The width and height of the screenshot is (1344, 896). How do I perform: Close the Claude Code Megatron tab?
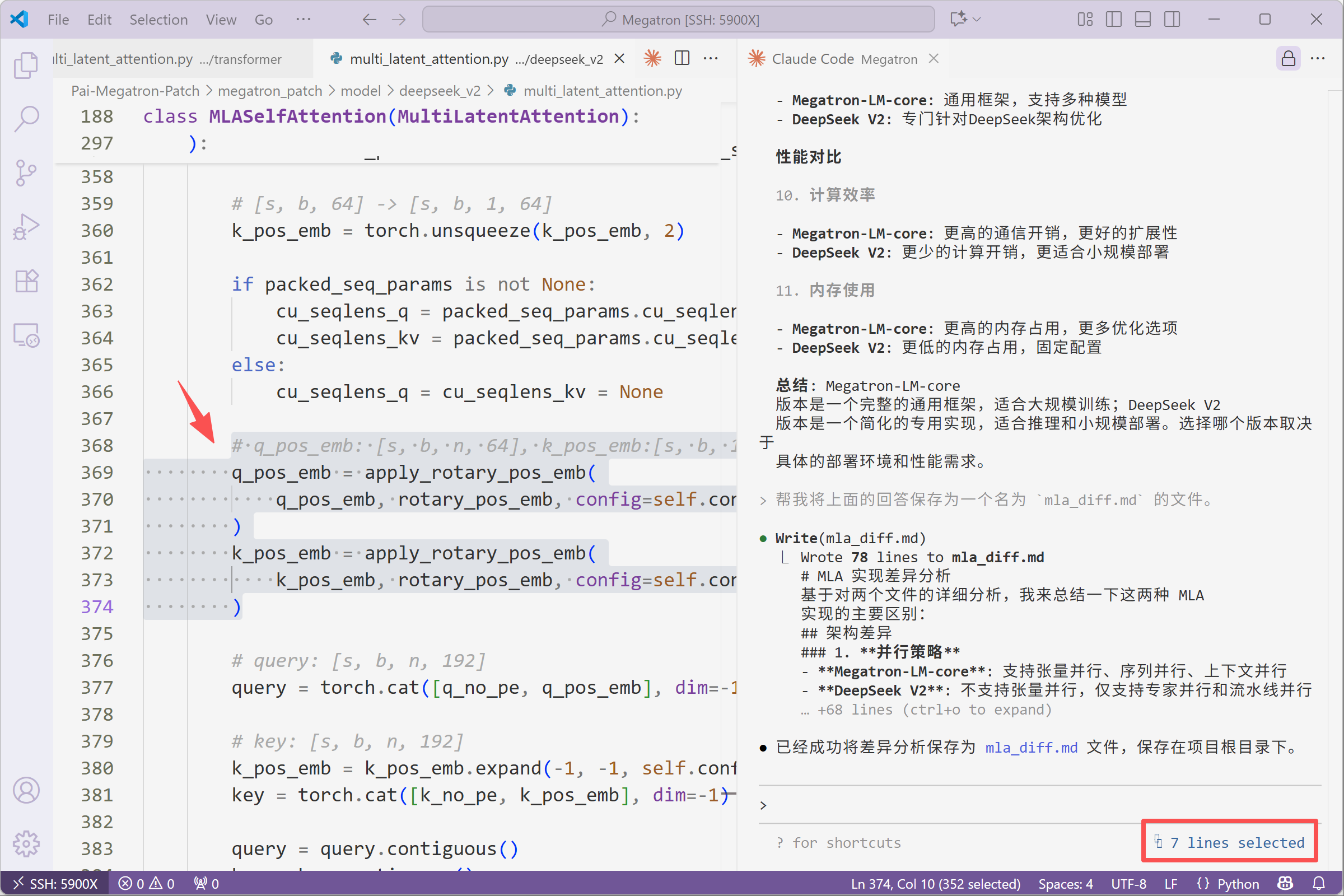(934, 59)
